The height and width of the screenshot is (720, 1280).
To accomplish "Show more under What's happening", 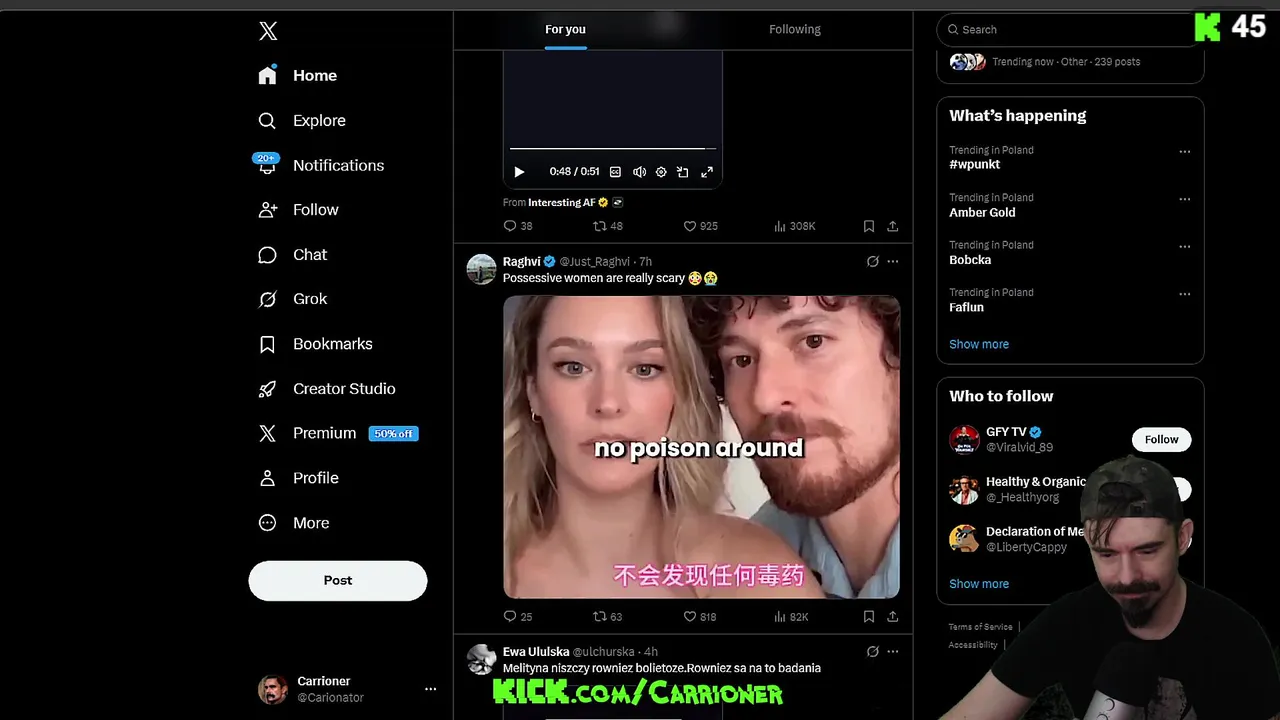I will 979,344.
